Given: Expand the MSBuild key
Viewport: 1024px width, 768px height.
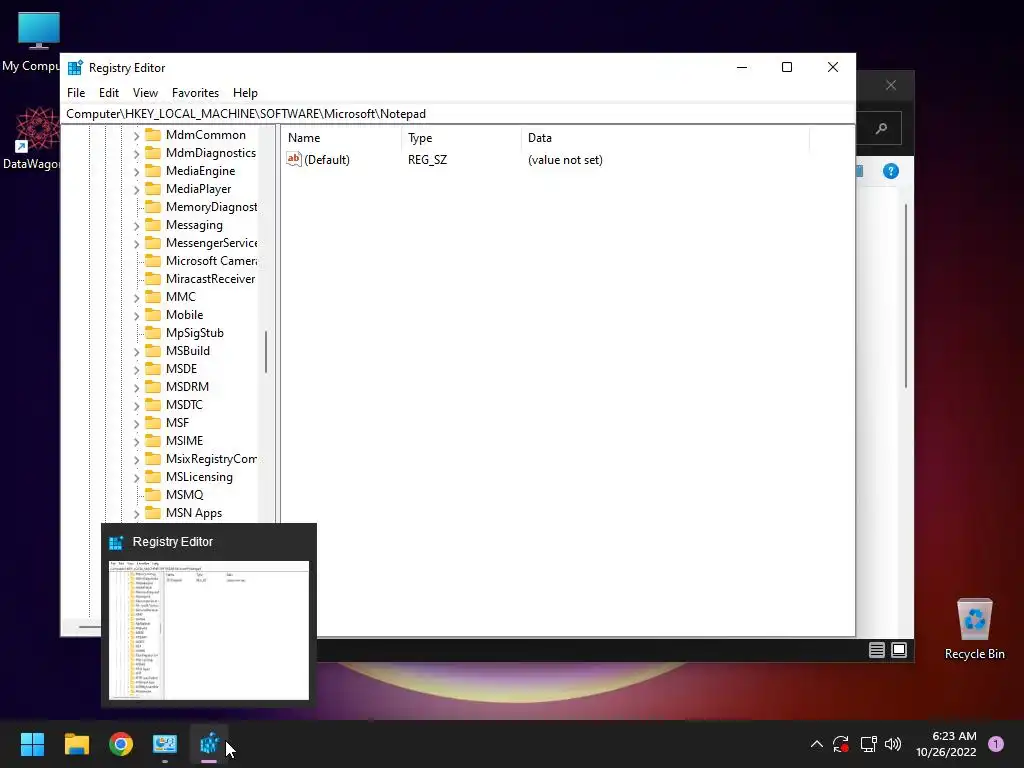Looking at the screenshot, I should pyautogui.click(x=136, y=351).
